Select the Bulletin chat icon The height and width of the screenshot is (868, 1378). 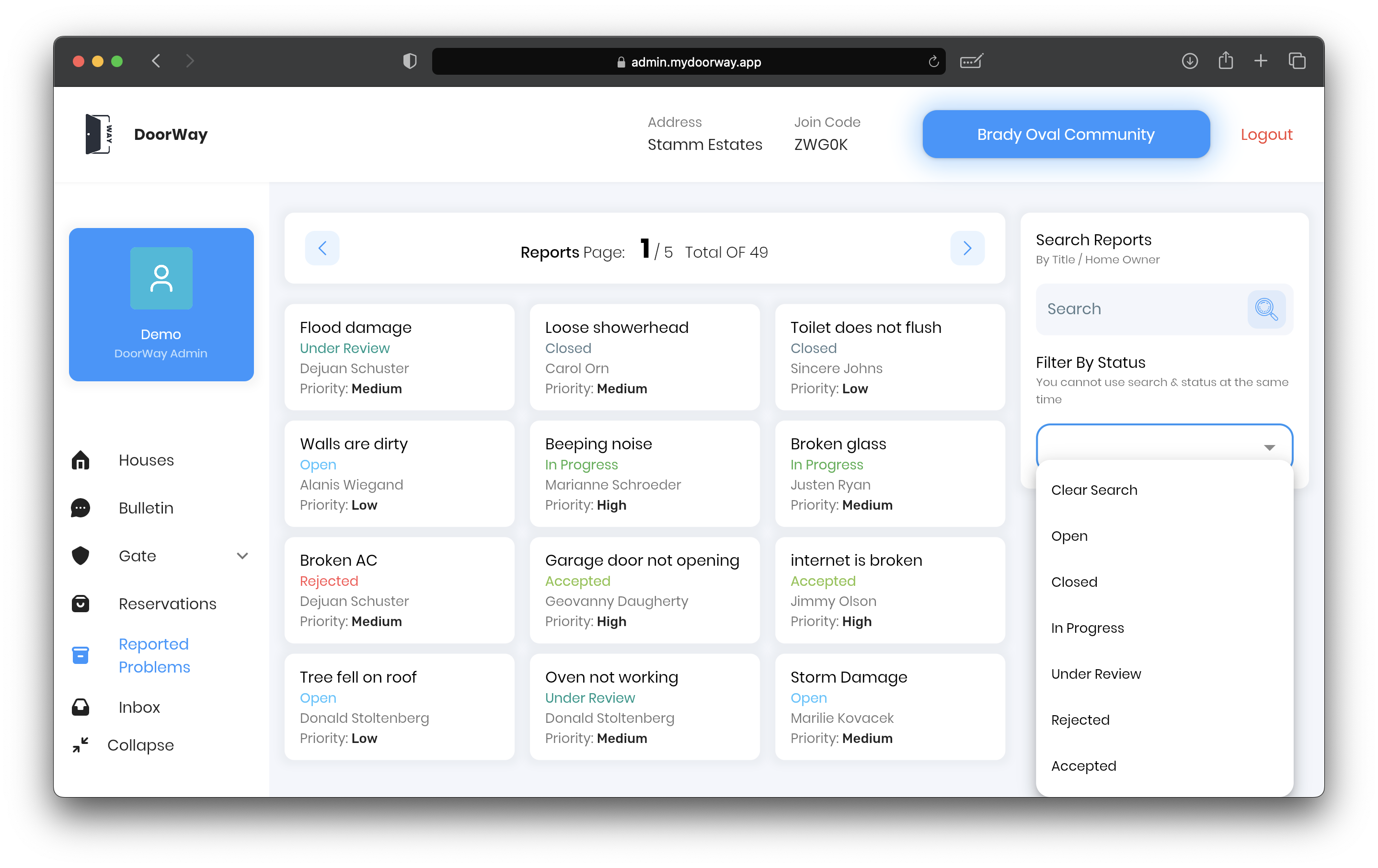[80, 507]
